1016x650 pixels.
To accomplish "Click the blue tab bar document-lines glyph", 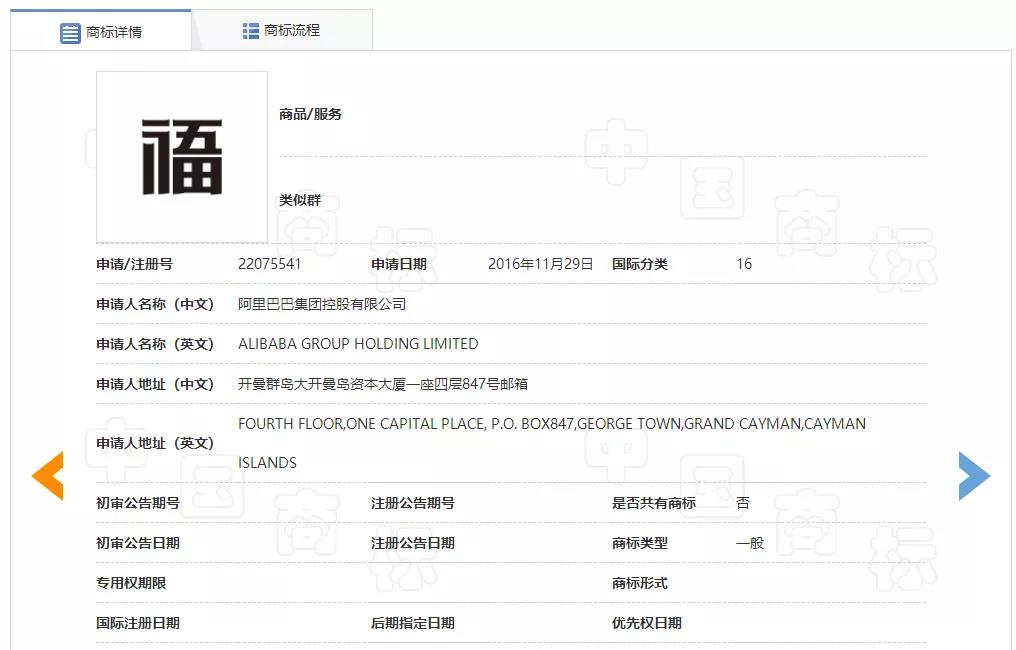I will pyautogui.click(x=69, y=31).
